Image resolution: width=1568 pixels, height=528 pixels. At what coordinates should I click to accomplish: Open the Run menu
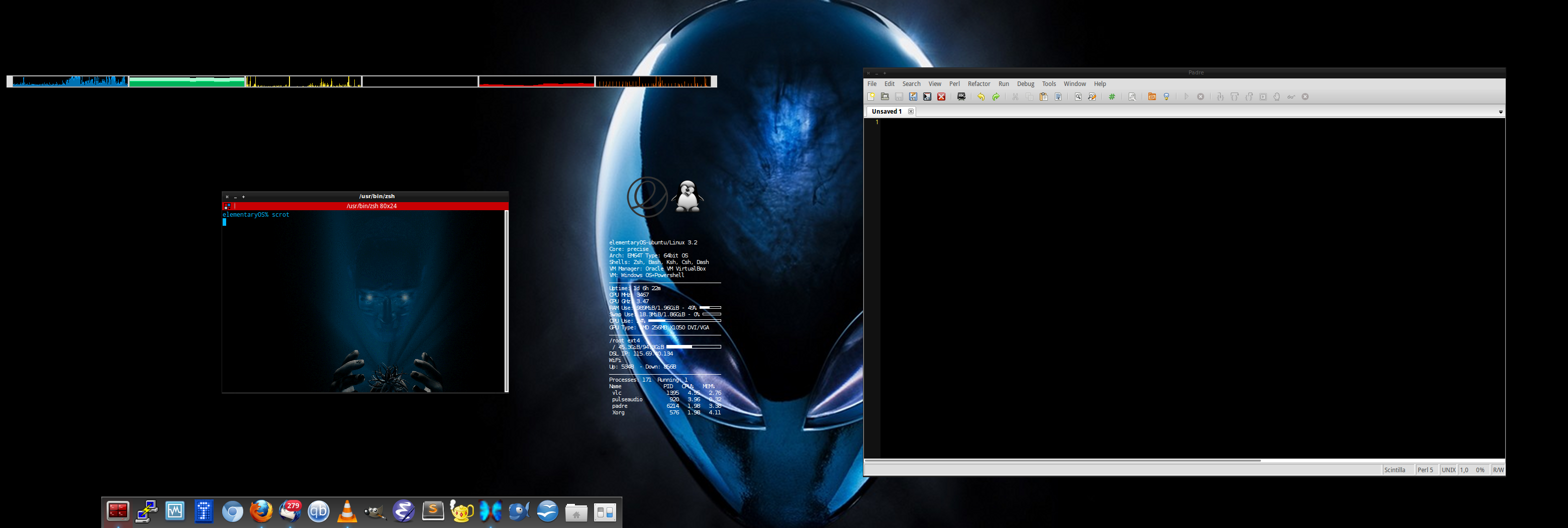point(1004,84)
